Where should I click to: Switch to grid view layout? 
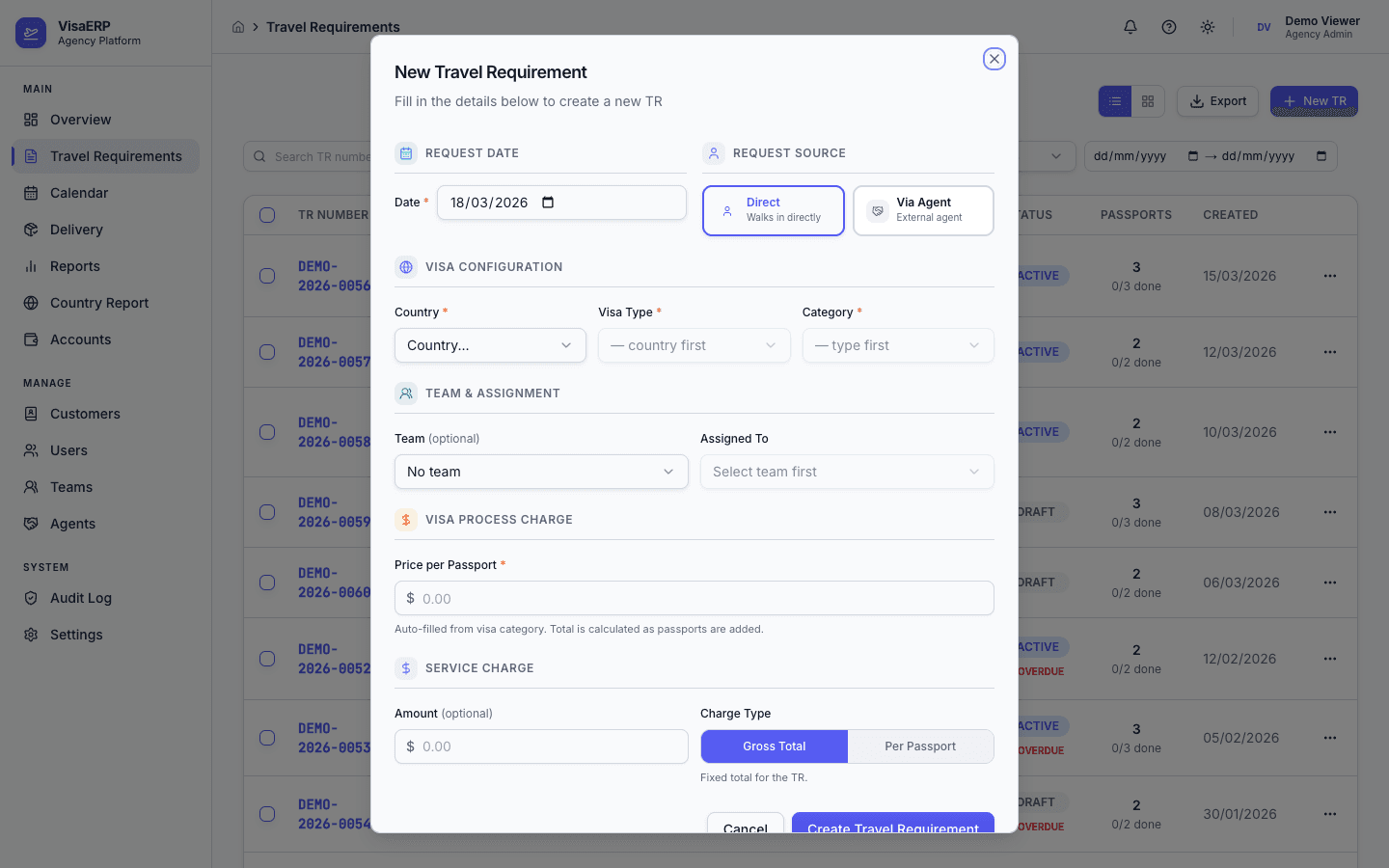(1147, 100)
